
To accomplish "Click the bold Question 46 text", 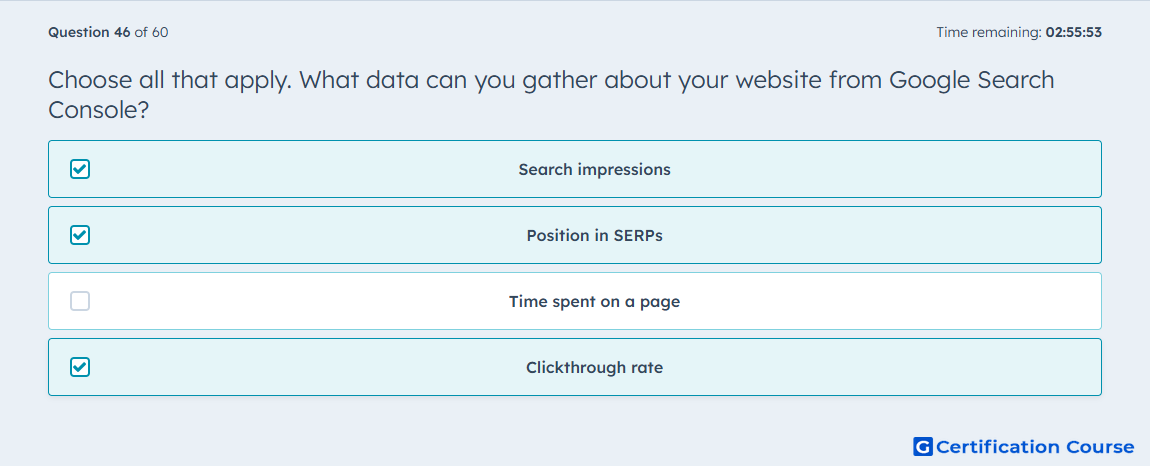I will [x=89, y=32].
